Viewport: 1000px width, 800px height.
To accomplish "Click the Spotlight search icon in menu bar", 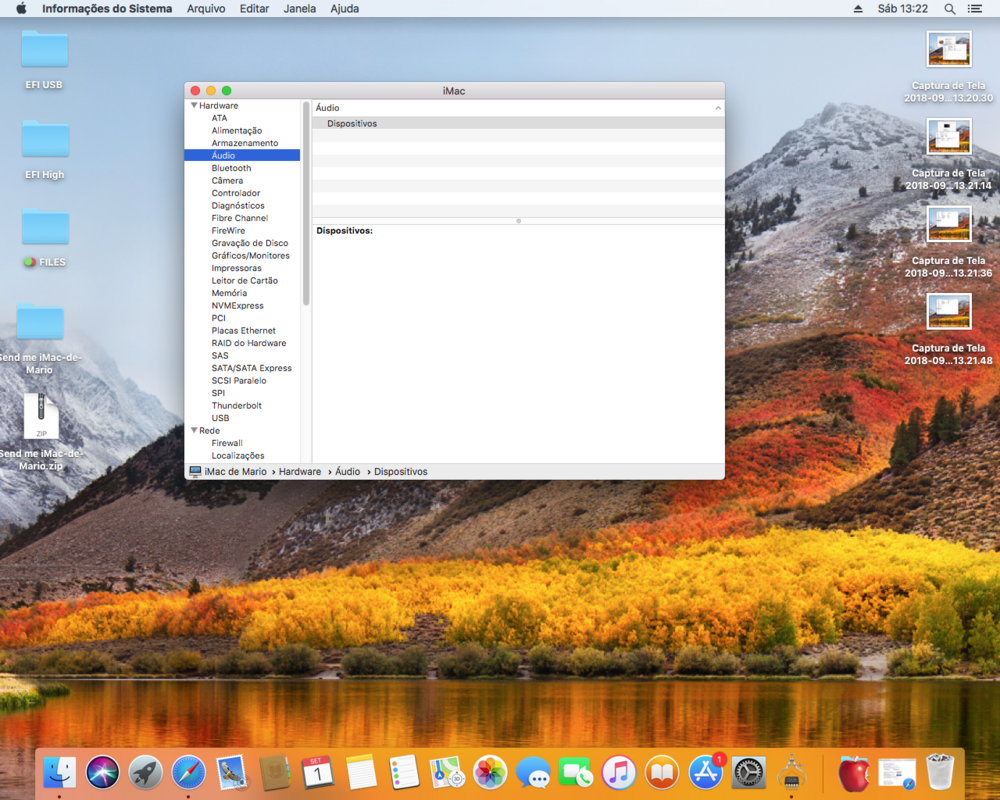I will click(x=949, y=9).
